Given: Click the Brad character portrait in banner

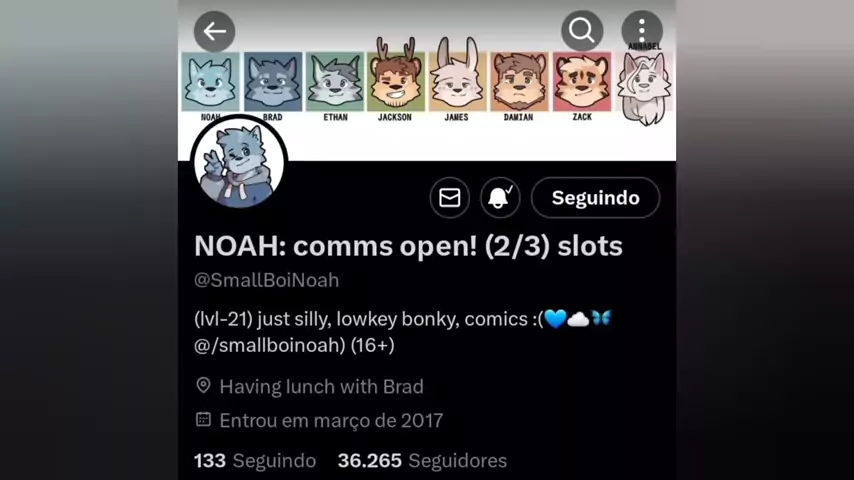Looking at the screenshot, I should 273,82.
